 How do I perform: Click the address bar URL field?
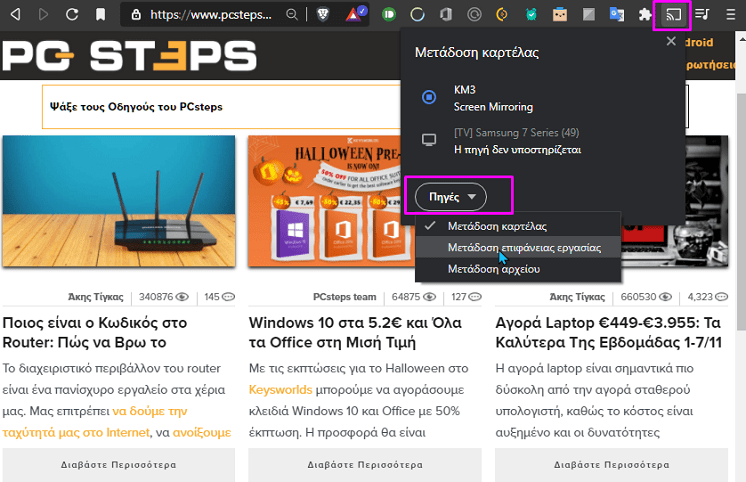(x=211, y=15)
